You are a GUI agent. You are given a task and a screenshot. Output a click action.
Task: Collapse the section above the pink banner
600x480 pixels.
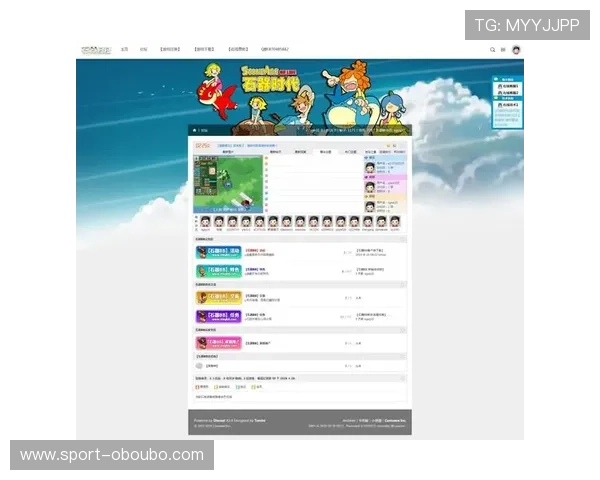click(403, 330)
